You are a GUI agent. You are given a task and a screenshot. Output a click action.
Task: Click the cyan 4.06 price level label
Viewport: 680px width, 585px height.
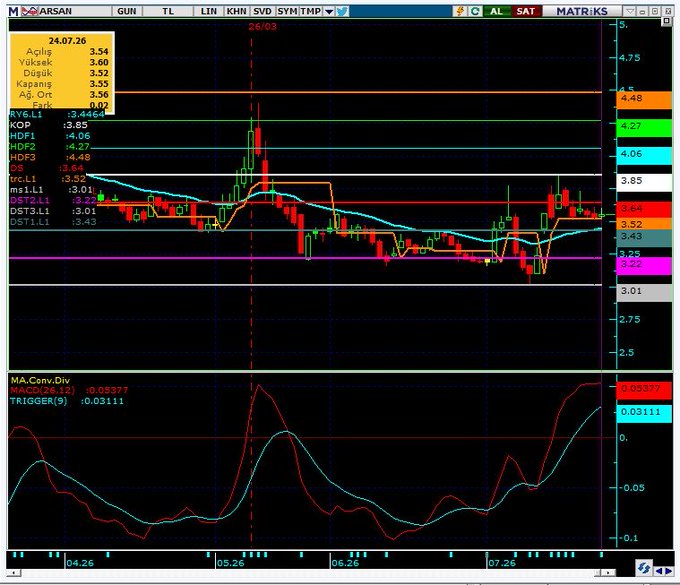tap(644, 154)
